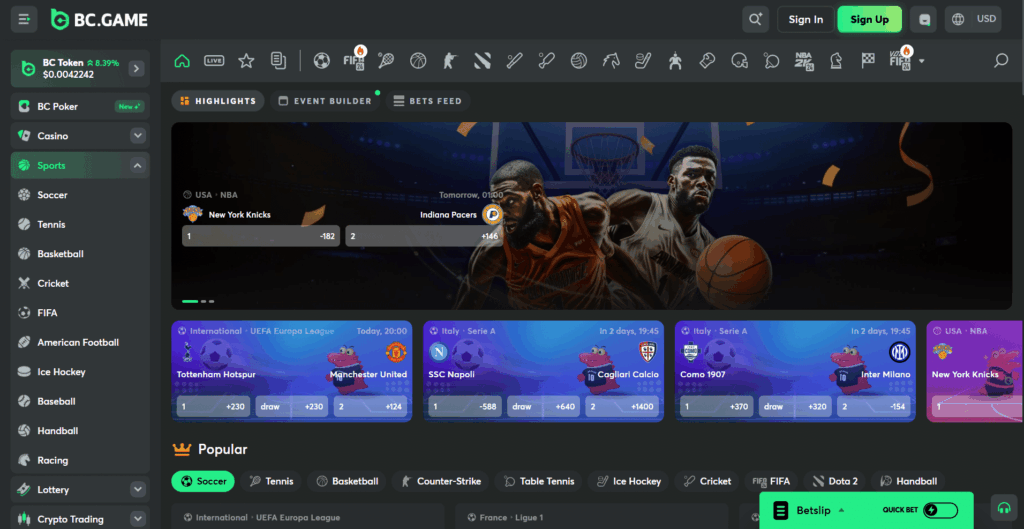Viewport: 1024px width, 529px height.
Task: Bet Cagliari Calcio at +1400
Action: point(622,406)
